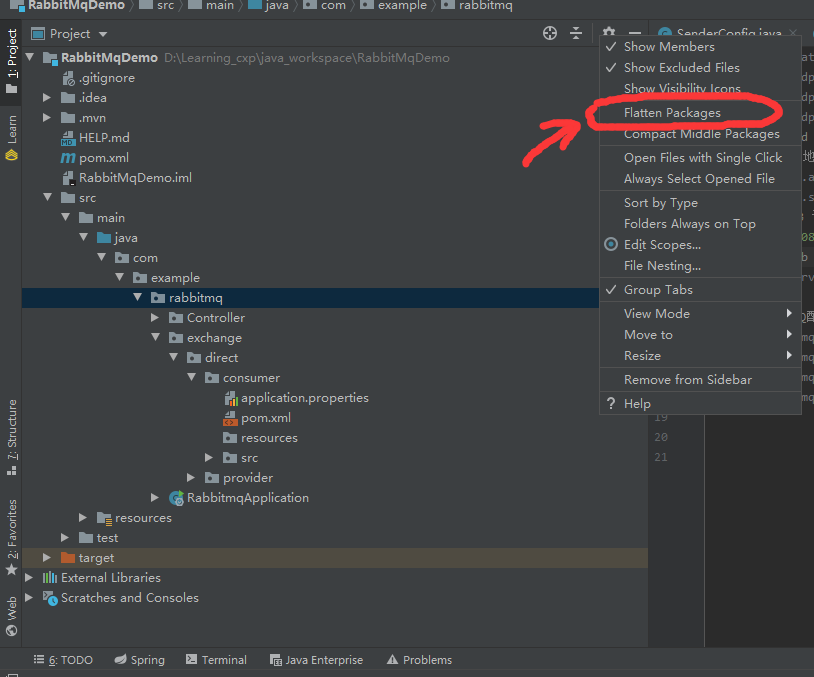The height and width of the screenshot is (677, 814).
Task: Toggle Sort by Type option
Action: (700, 203)
